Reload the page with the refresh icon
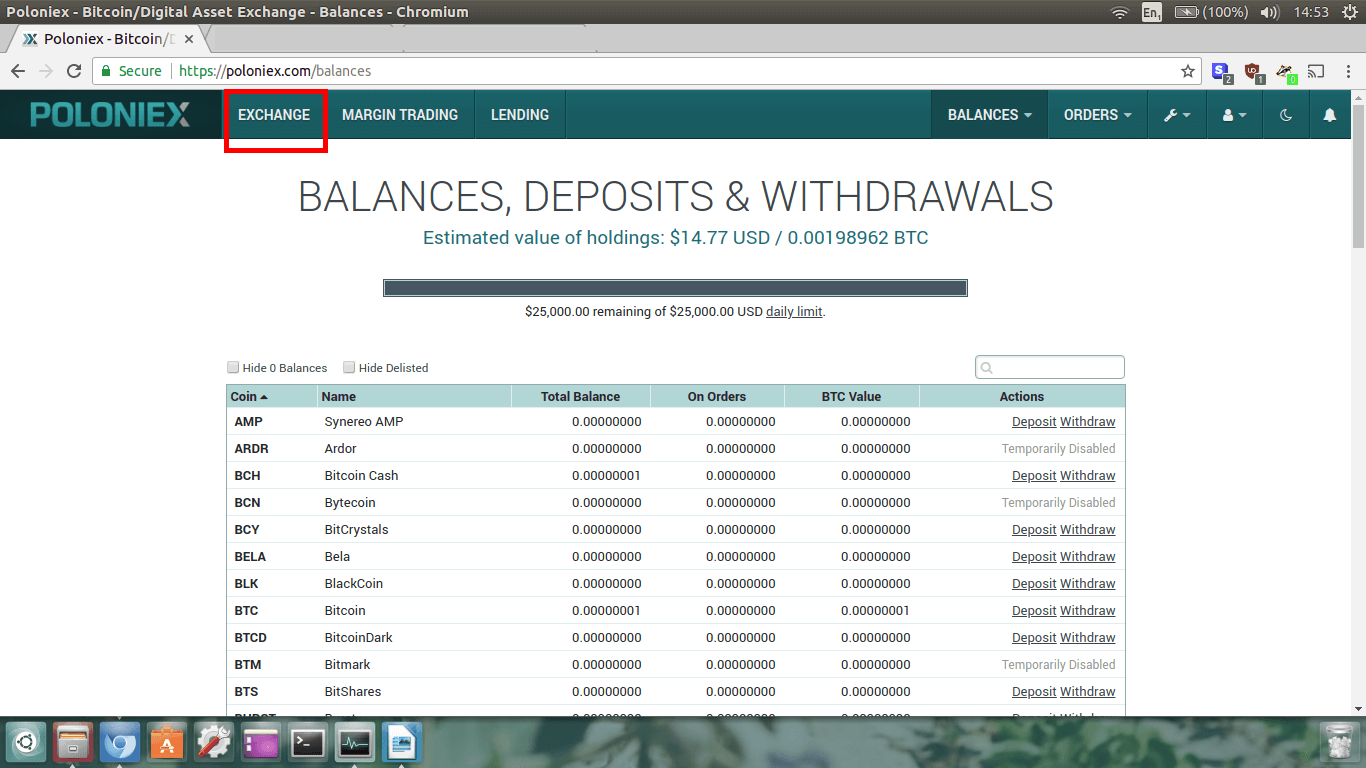Viewport: 1366px width, 768px height. 73,71
